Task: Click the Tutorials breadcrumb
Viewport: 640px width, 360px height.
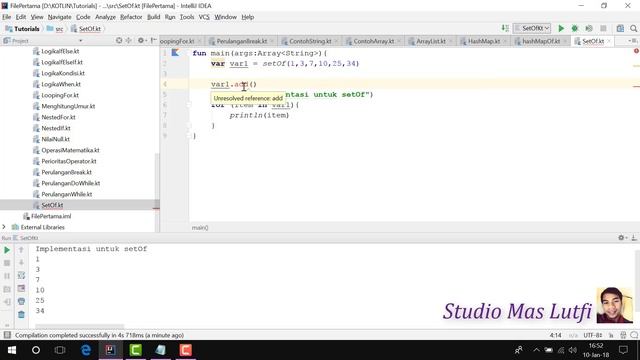Action: [x=22, y=29]
